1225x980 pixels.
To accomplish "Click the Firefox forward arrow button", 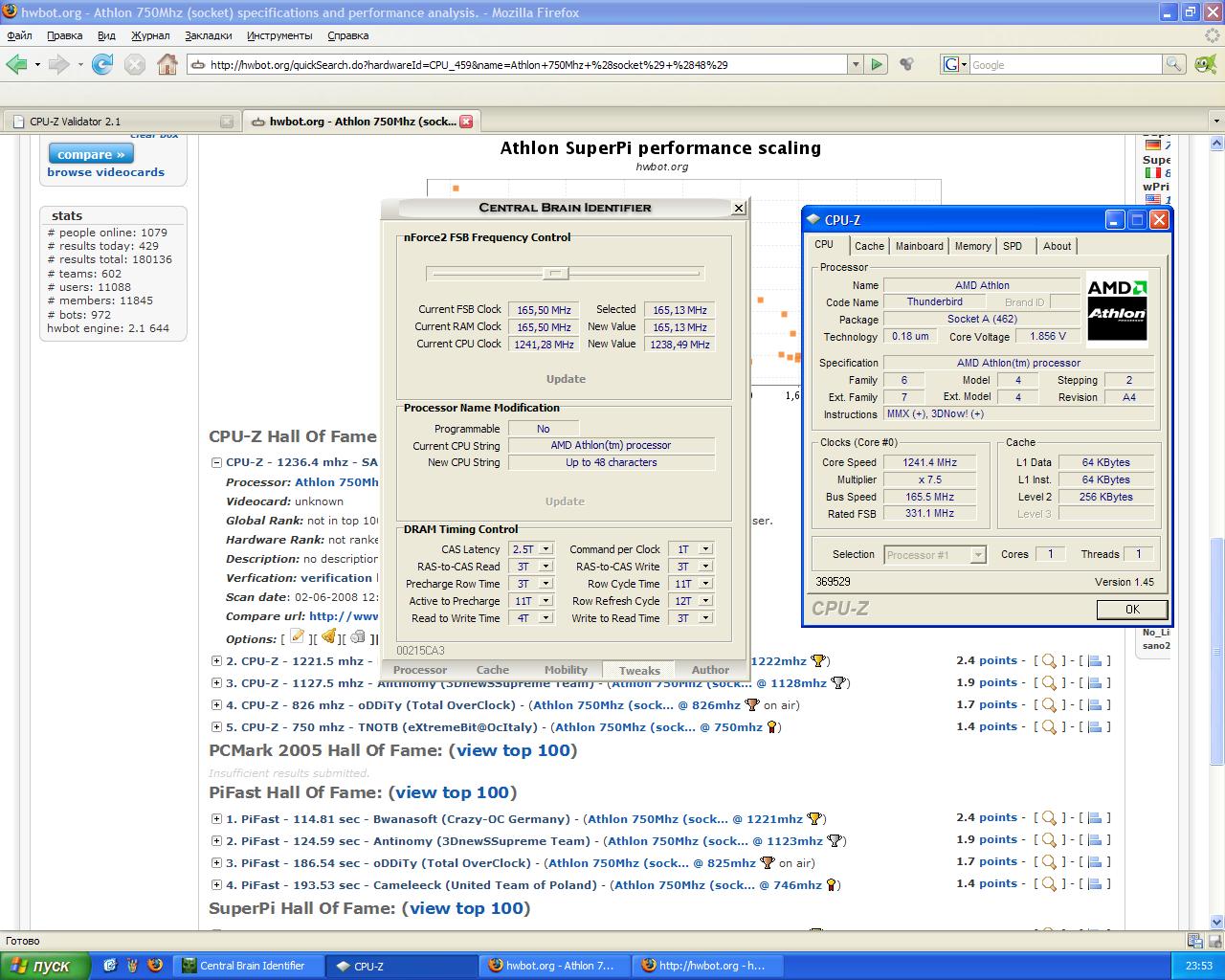I will tap(58, 64).
